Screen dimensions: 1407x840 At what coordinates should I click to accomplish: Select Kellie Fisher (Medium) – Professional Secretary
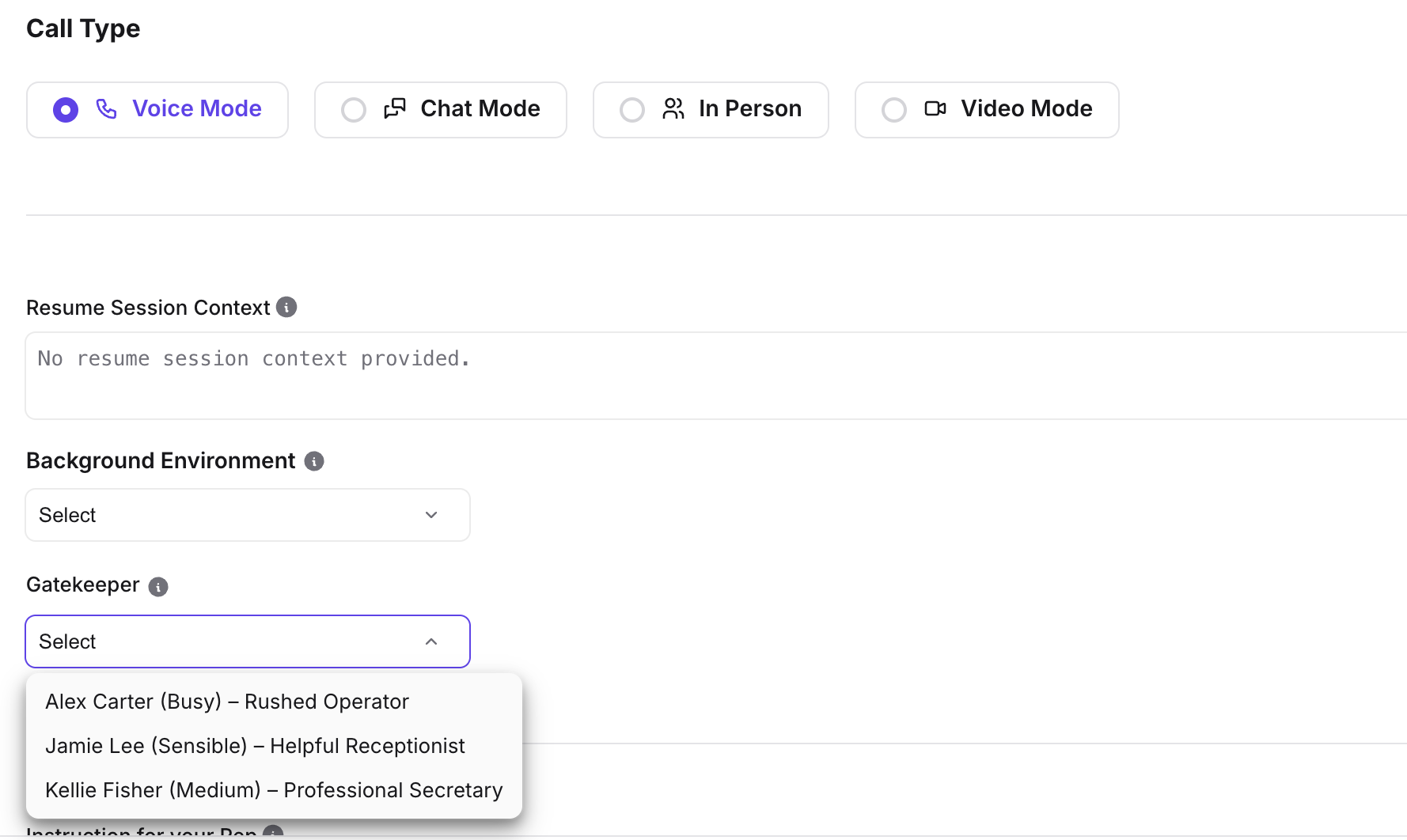tap(274, 790)
